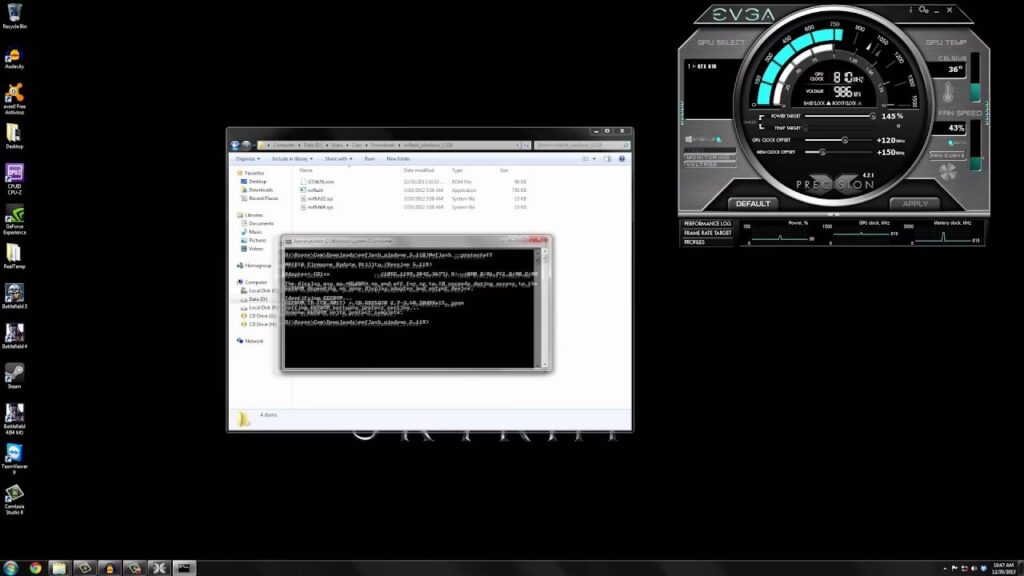Toggle Explorer preview pane icon
Screen dimensions: 1024x576
click(x=607, y=159)
